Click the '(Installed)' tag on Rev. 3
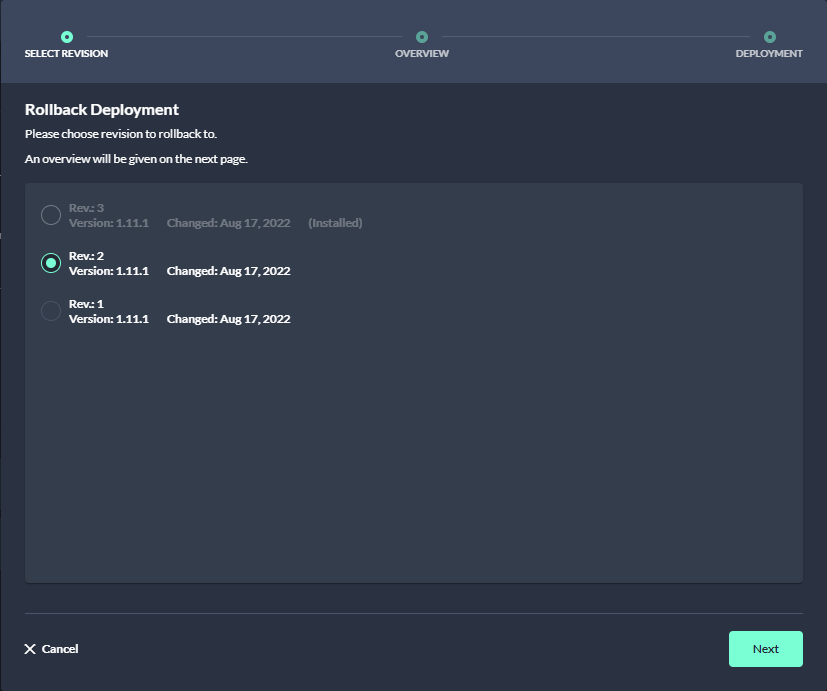The image size is (827, 691). 335,223
